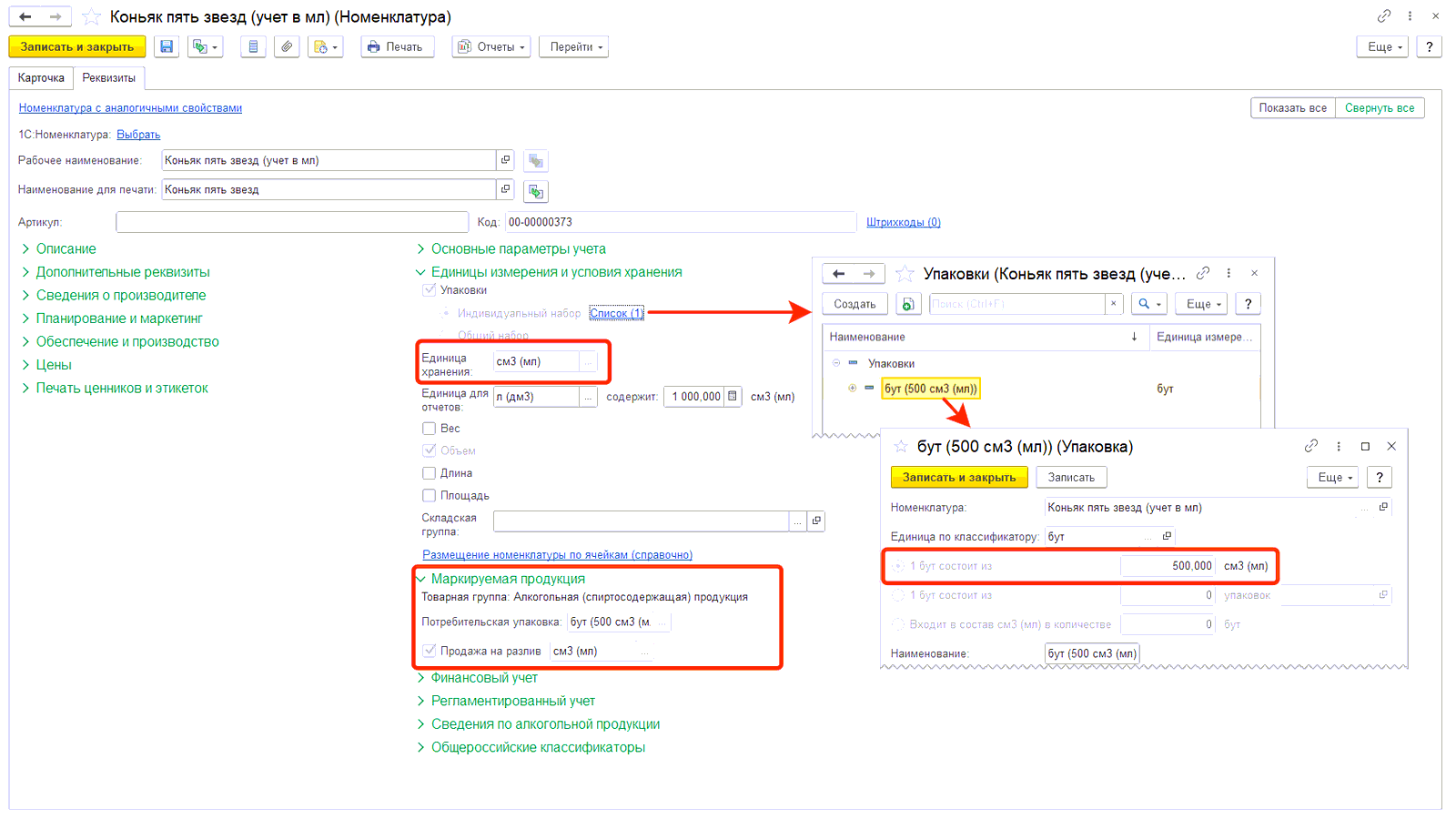Toggle the Длина checkbox
This screenshot has height=819, width=1456.
pyautogui.click(x=429, y=473)
